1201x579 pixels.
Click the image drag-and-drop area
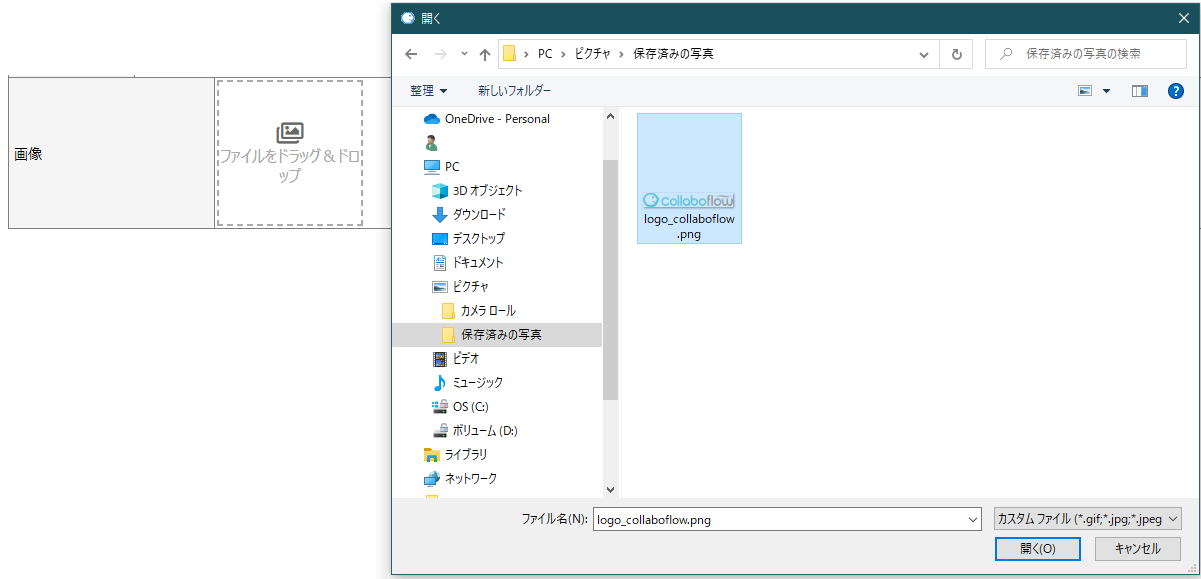289,153
